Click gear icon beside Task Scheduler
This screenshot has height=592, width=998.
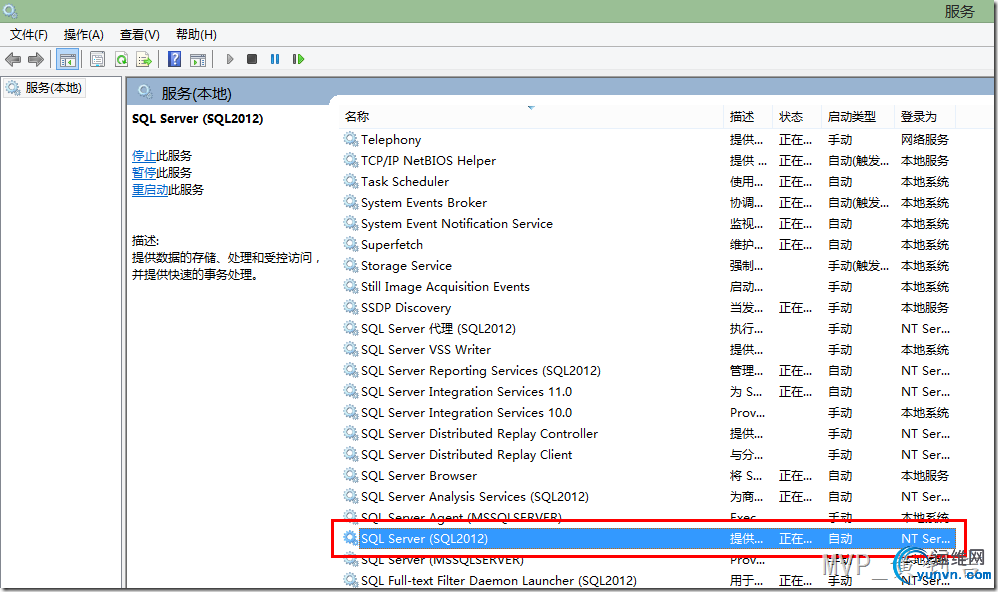coord(350,181)
